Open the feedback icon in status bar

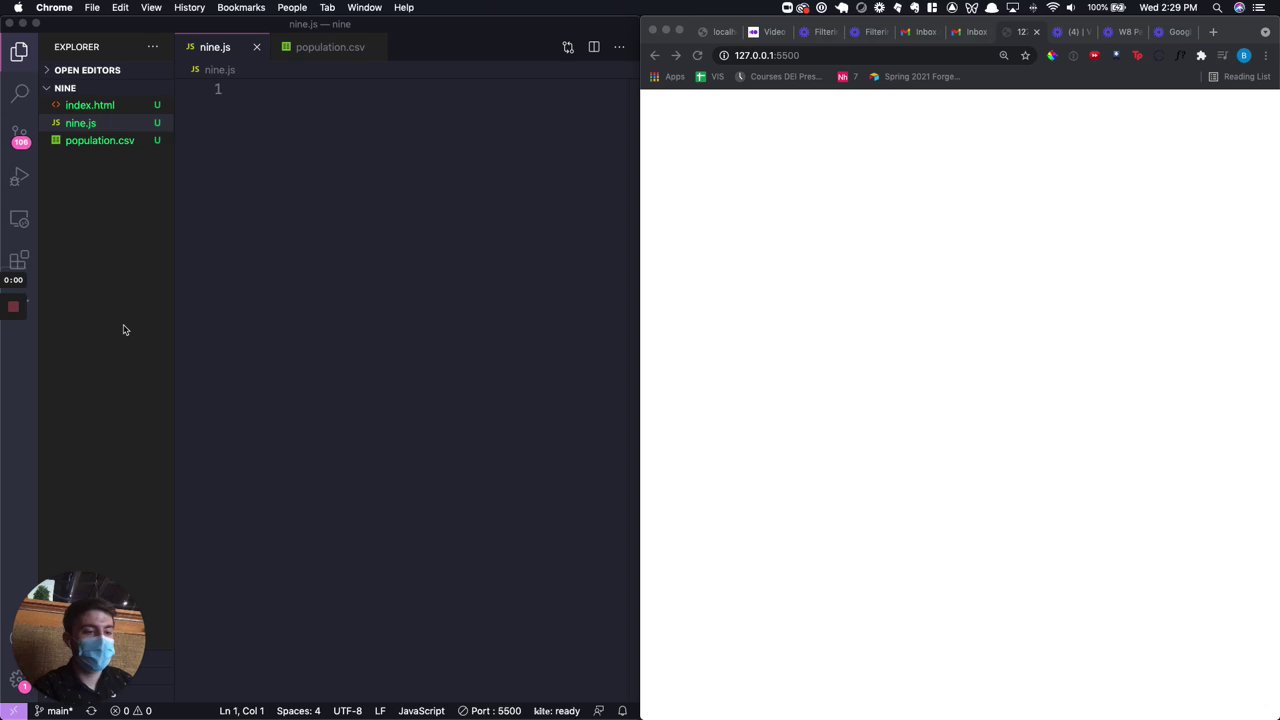[599, 711]
